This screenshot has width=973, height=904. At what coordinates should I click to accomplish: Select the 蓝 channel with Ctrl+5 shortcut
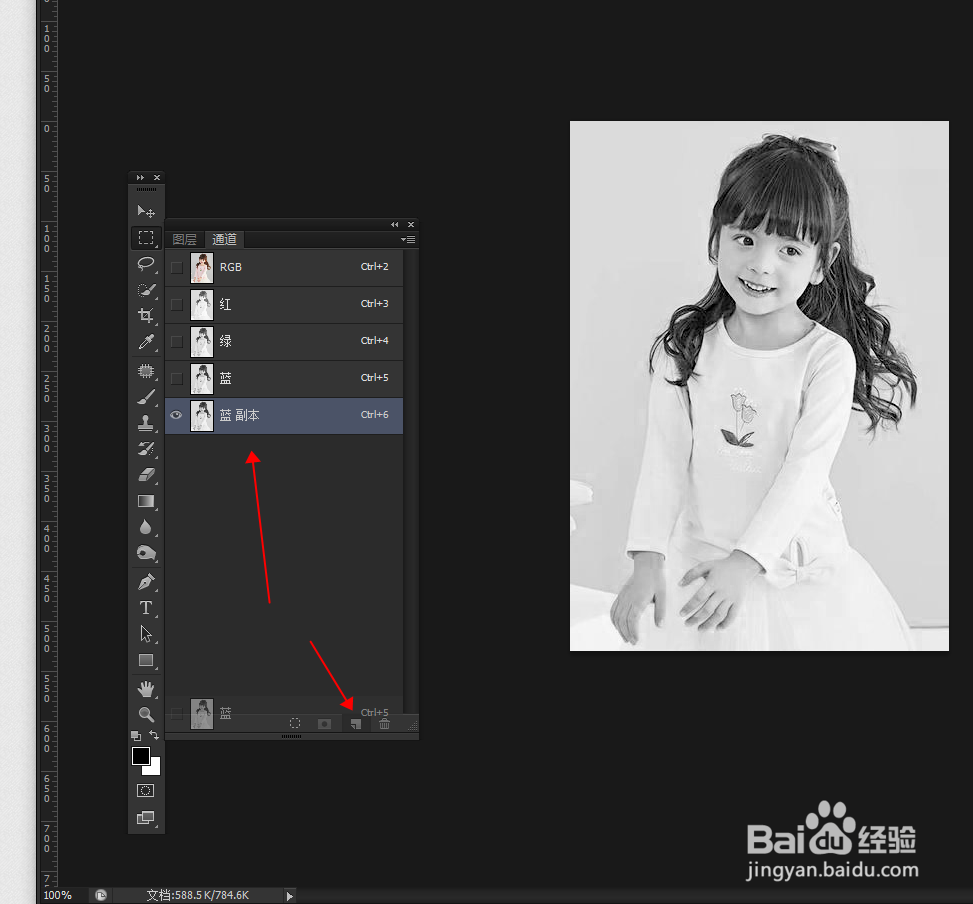click(x=284, y=378)
